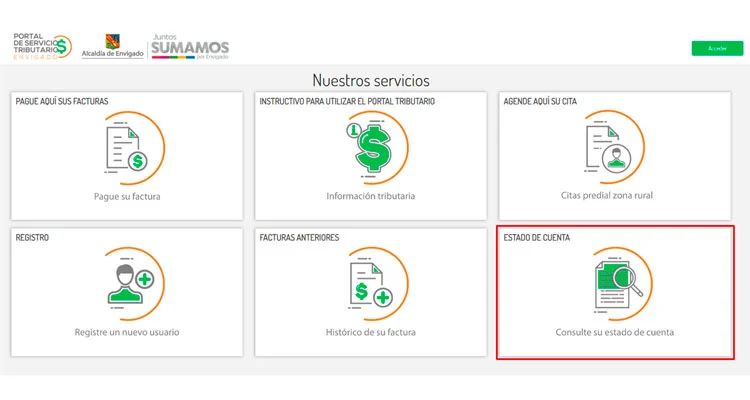Select the INSTRUCTIVO PARA UTILIZAR EL PORTAL TRIBUTARIO heading
This screenshot has width=750, height=400.
tap(347, 101)
